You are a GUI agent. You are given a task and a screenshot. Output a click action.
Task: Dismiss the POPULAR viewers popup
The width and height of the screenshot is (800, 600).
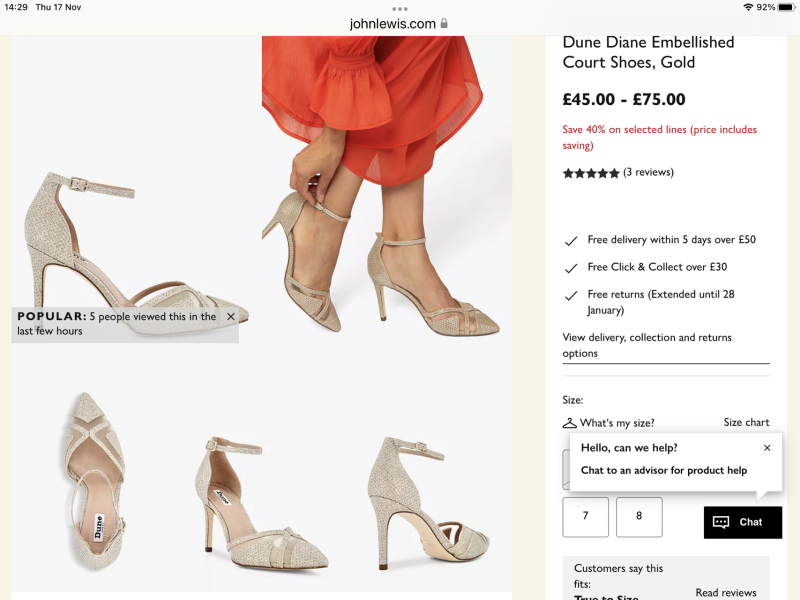(x=230, y=317)
